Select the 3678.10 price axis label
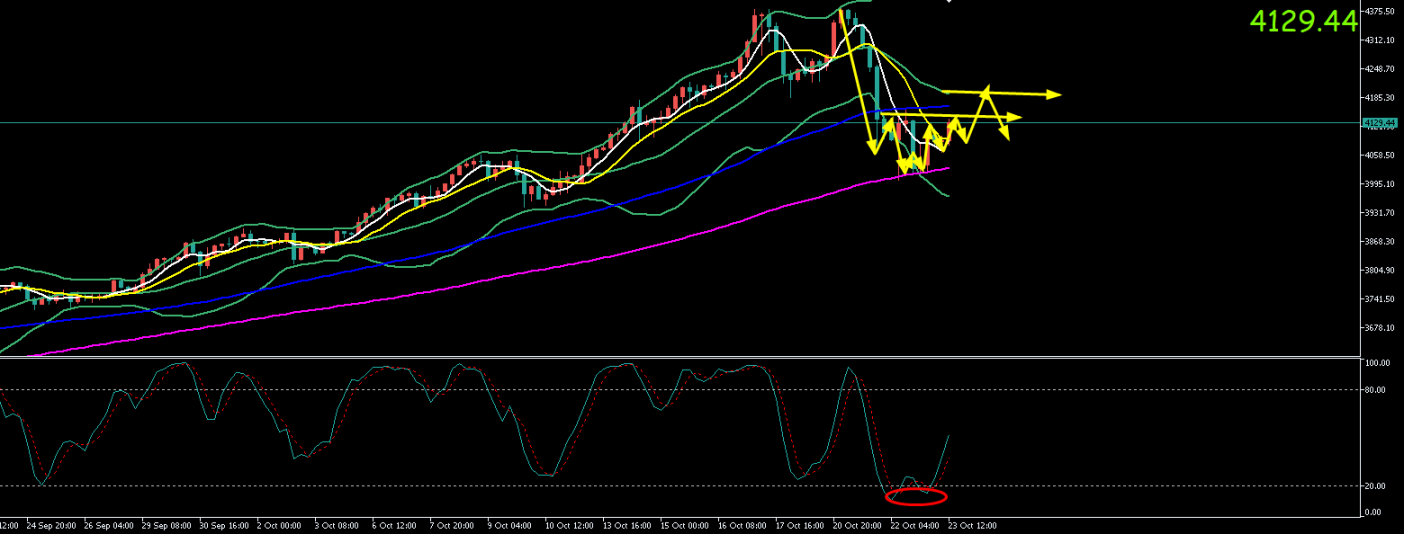 click(1378, 328)
